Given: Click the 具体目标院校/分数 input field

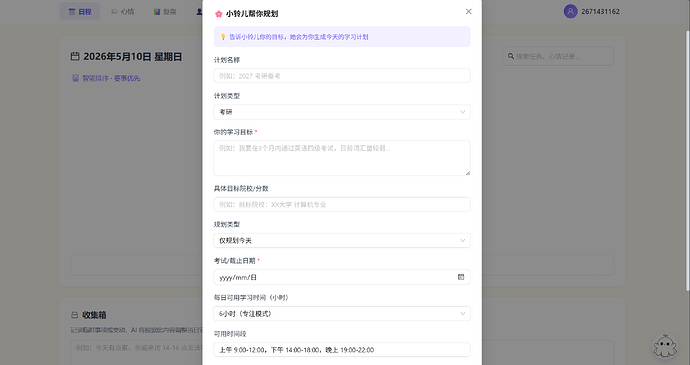Looking at the screenshot, I should (342, 204).
